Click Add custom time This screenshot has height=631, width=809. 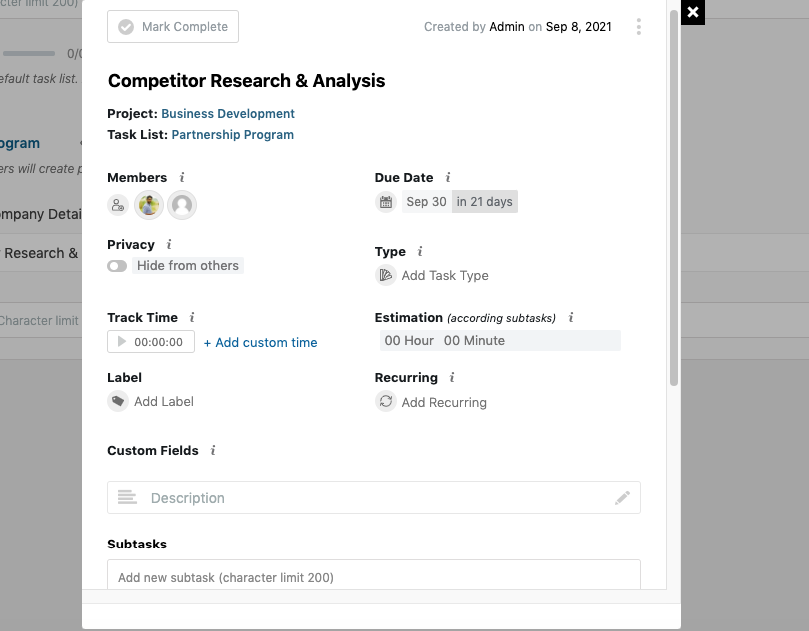pos(260,341)
